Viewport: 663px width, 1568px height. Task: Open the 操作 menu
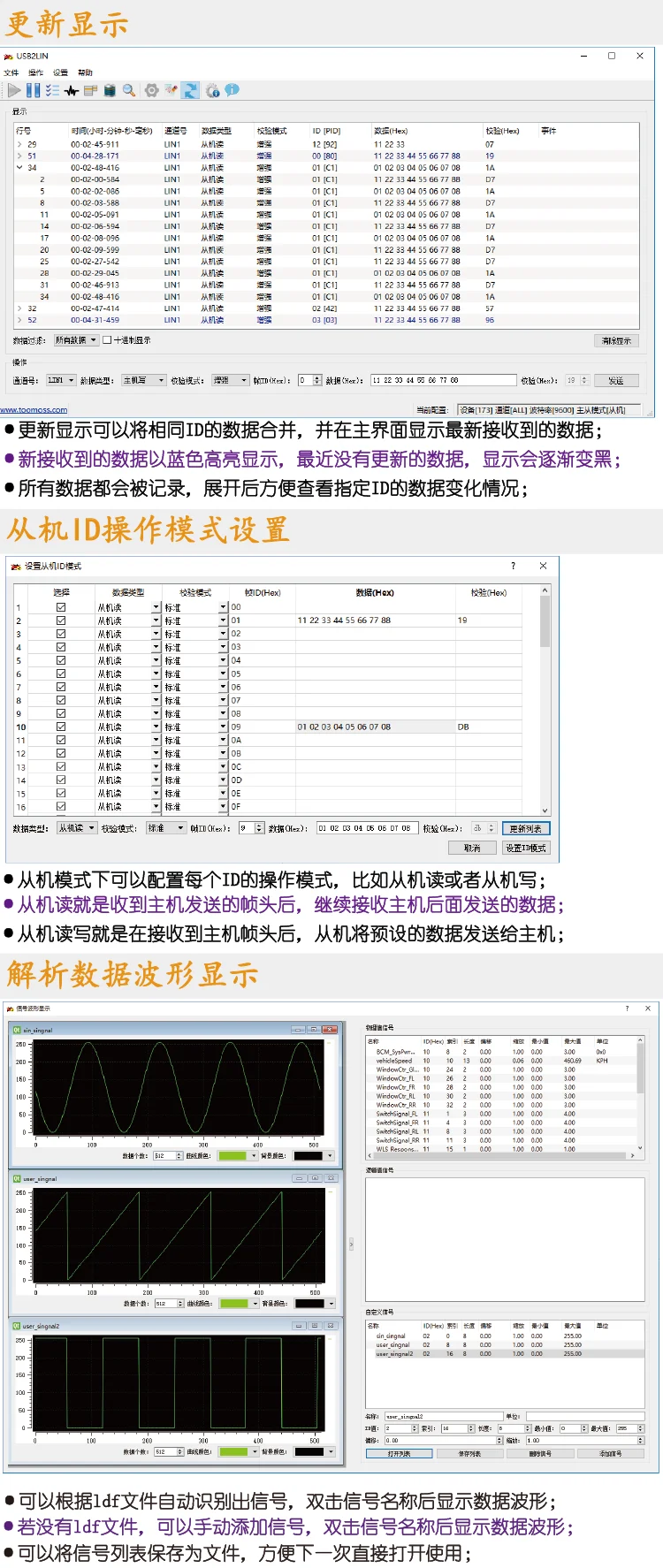coord(36,72)
